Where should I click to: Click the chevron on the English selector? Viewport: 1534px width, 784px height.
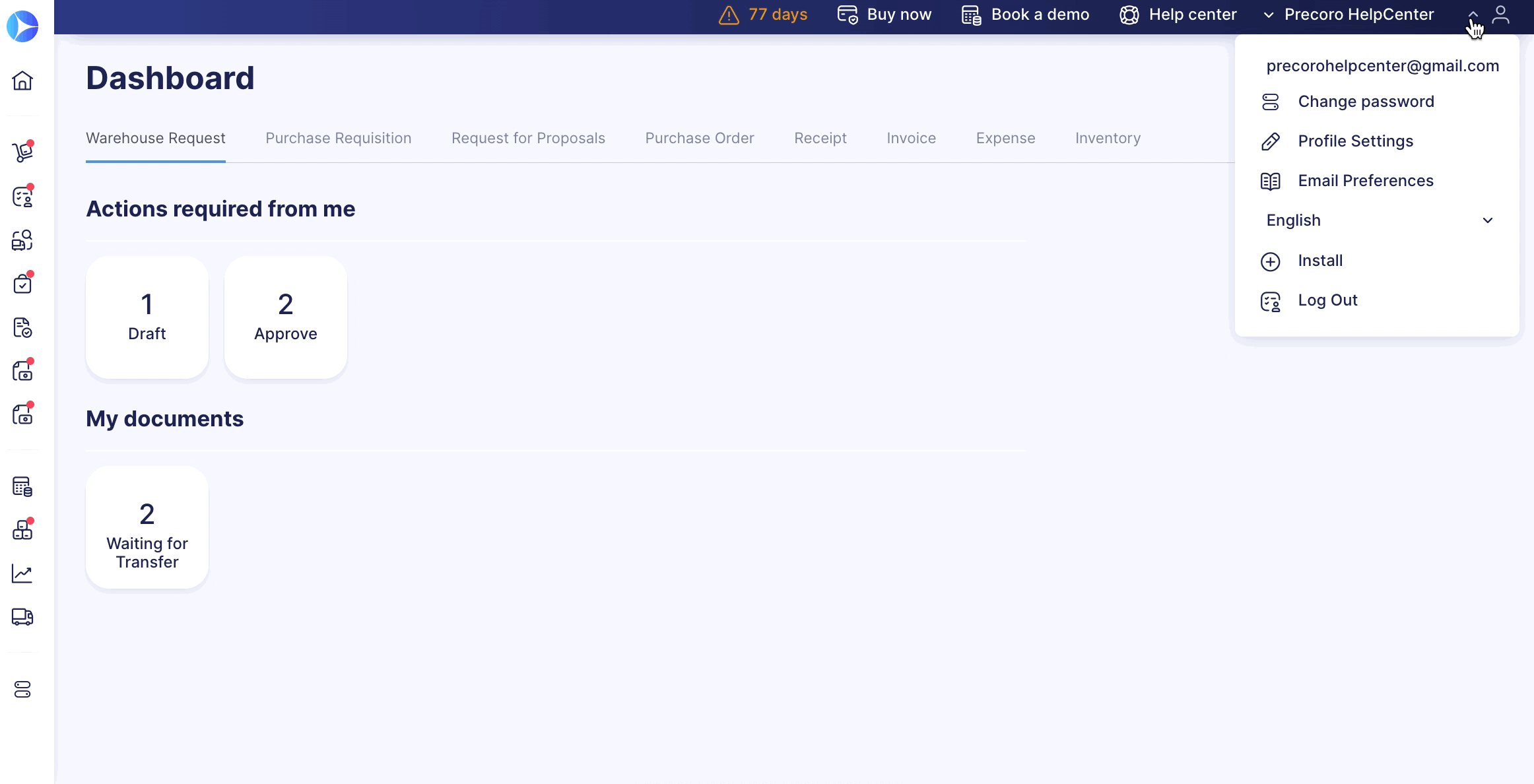1488,220
